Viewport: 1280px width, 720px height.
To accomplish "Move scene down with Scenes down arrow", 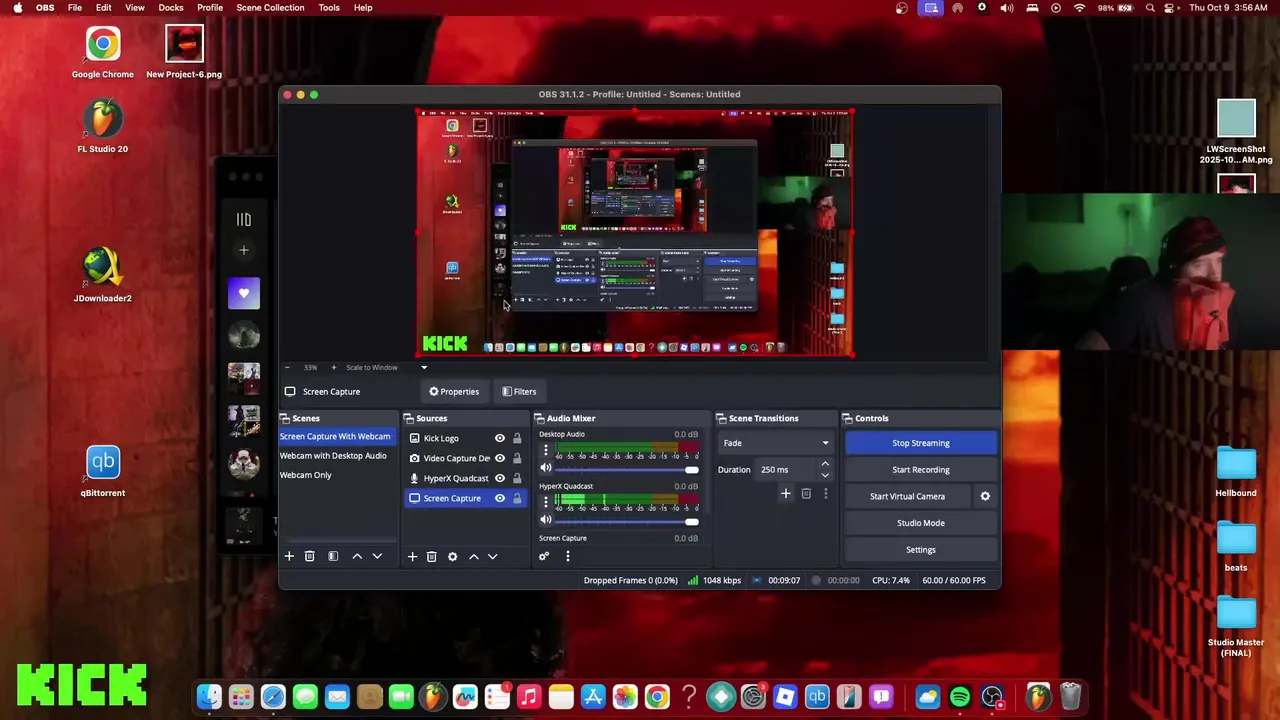I will [x=377, y=556].
